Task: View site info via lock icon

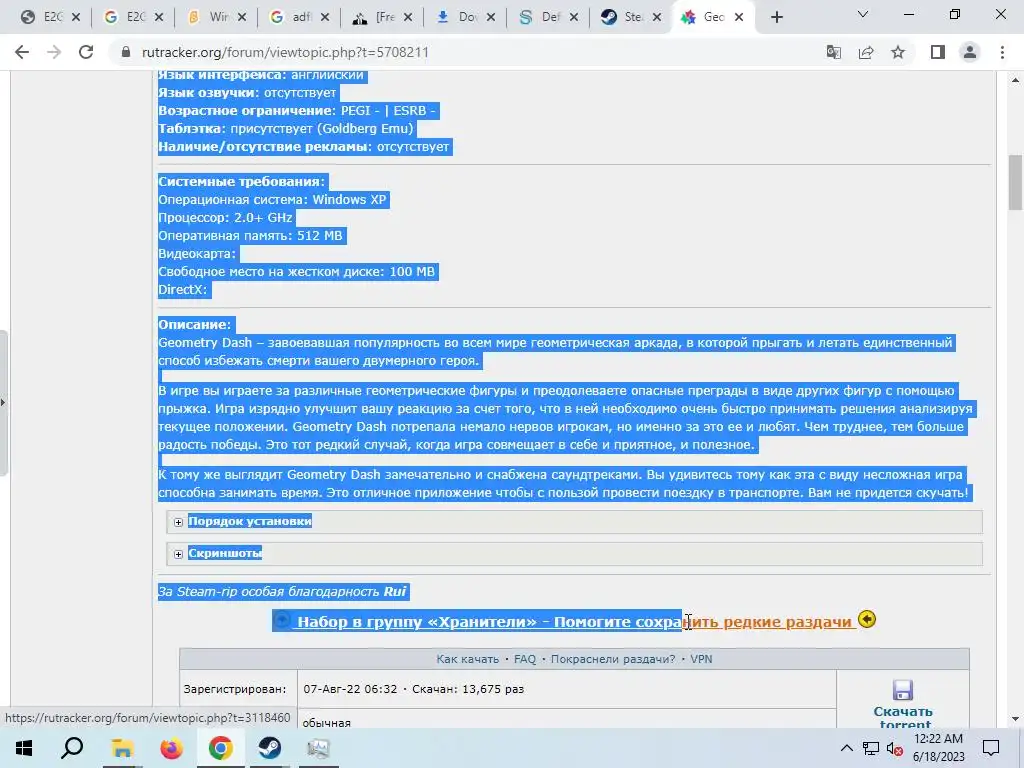Action: coord(126,52)
